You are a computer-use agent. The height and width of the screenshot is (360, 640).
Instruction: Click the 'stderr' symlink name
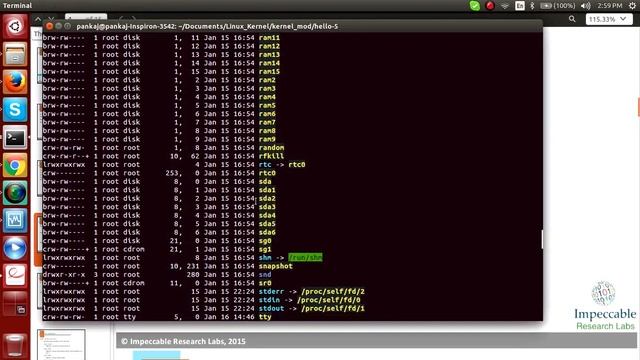tap(271, 291)
